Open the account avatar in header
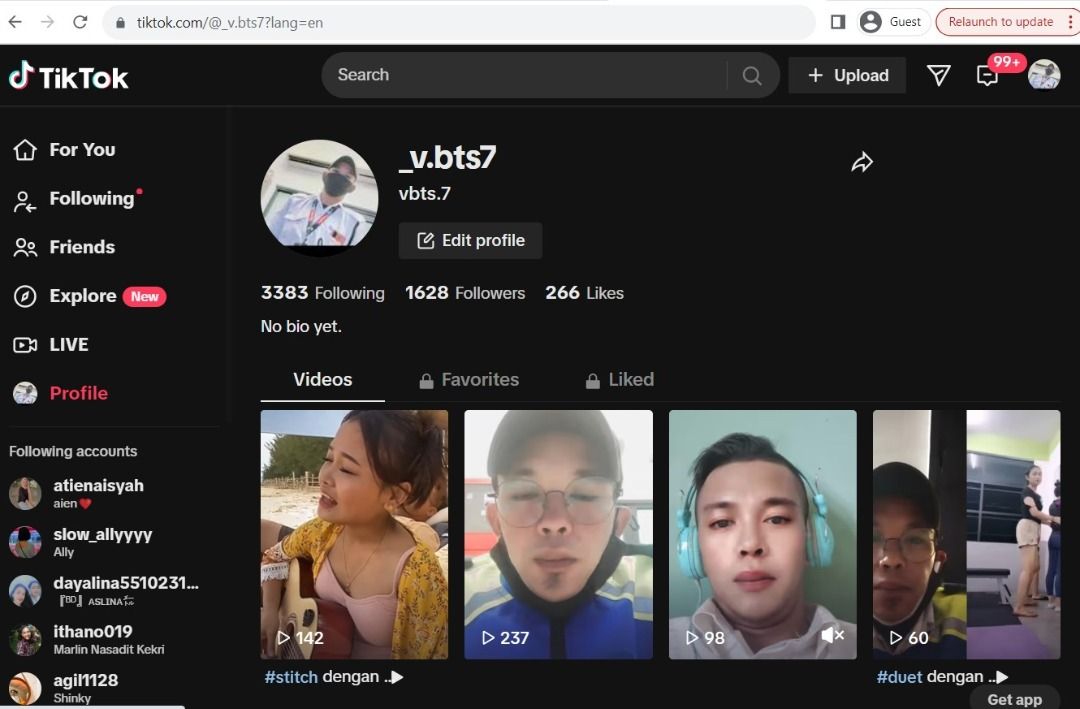The height and width of the screenshot is (709, 1080). coord(1044,76)
